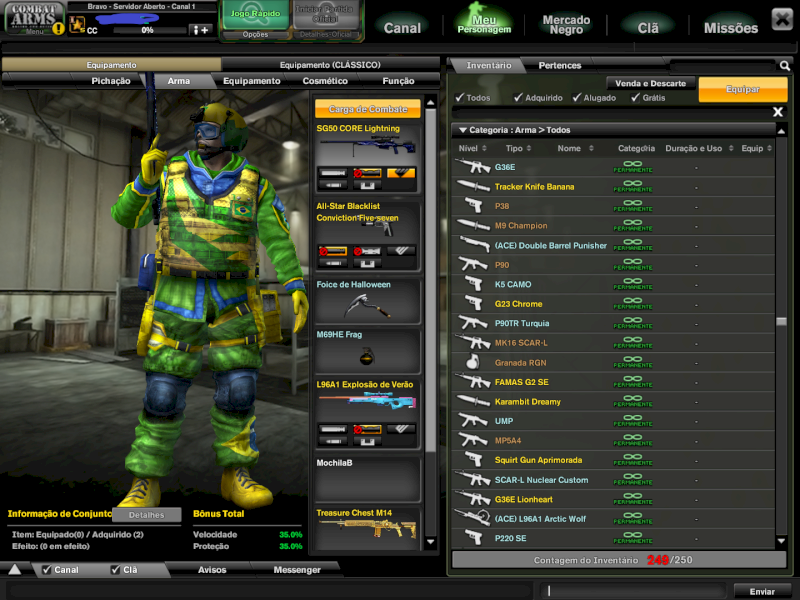The height and width of the screenshot is (600, 800).
Task: Clear the filter with the white X
Action: click(x=778, y=112)
